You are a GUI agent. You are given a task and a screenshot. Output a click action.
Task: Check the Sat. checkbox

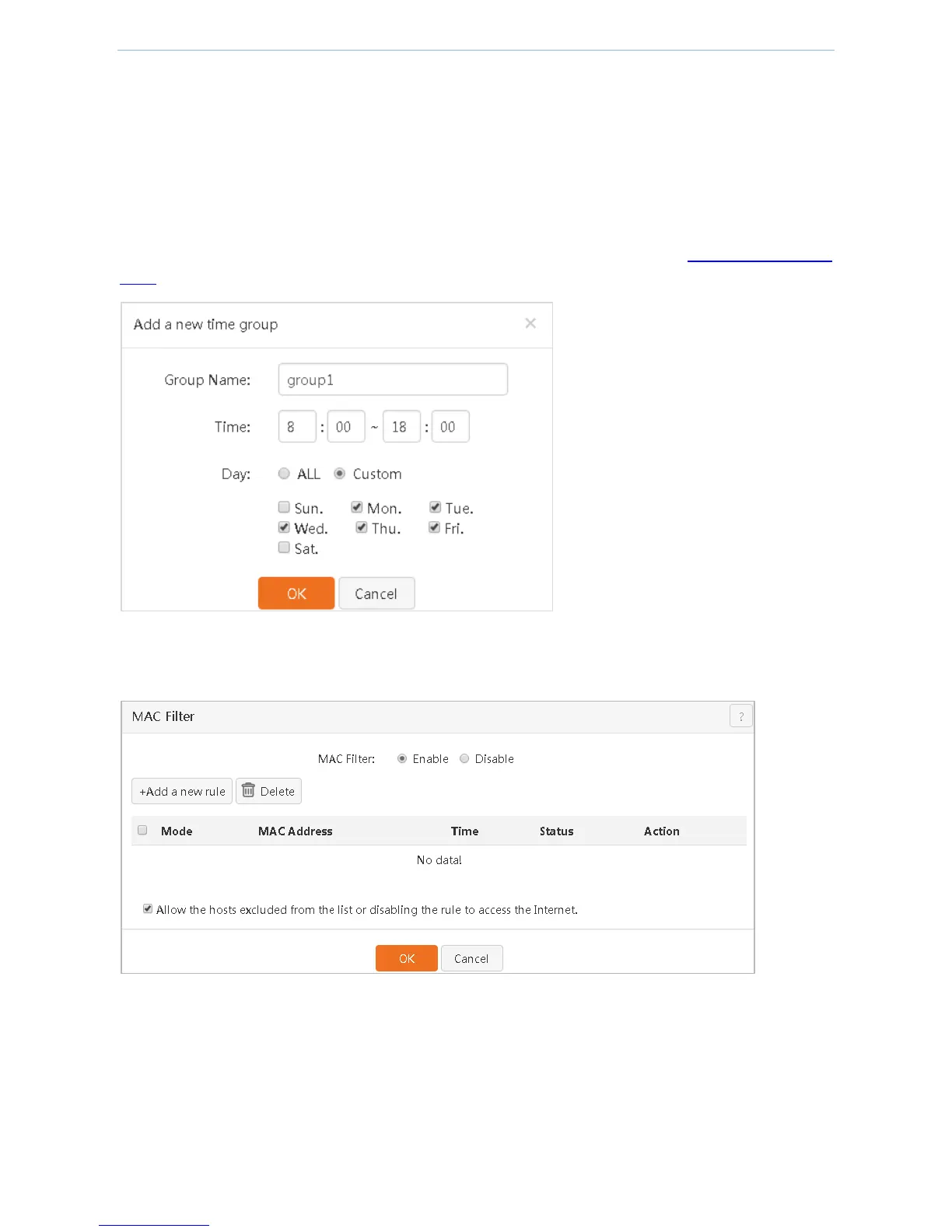[x=284, y=548]
